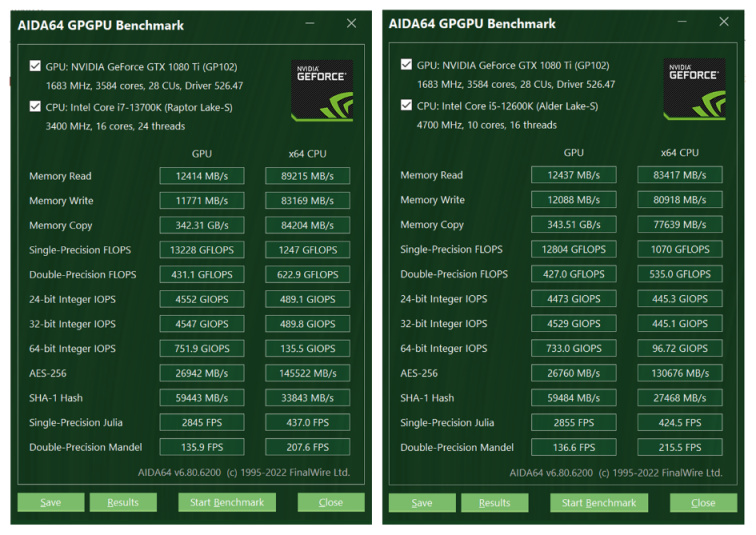Untick GPU checkbox in the i5-12600K window
Screen dimensions: 756x535
click(406, 64)
